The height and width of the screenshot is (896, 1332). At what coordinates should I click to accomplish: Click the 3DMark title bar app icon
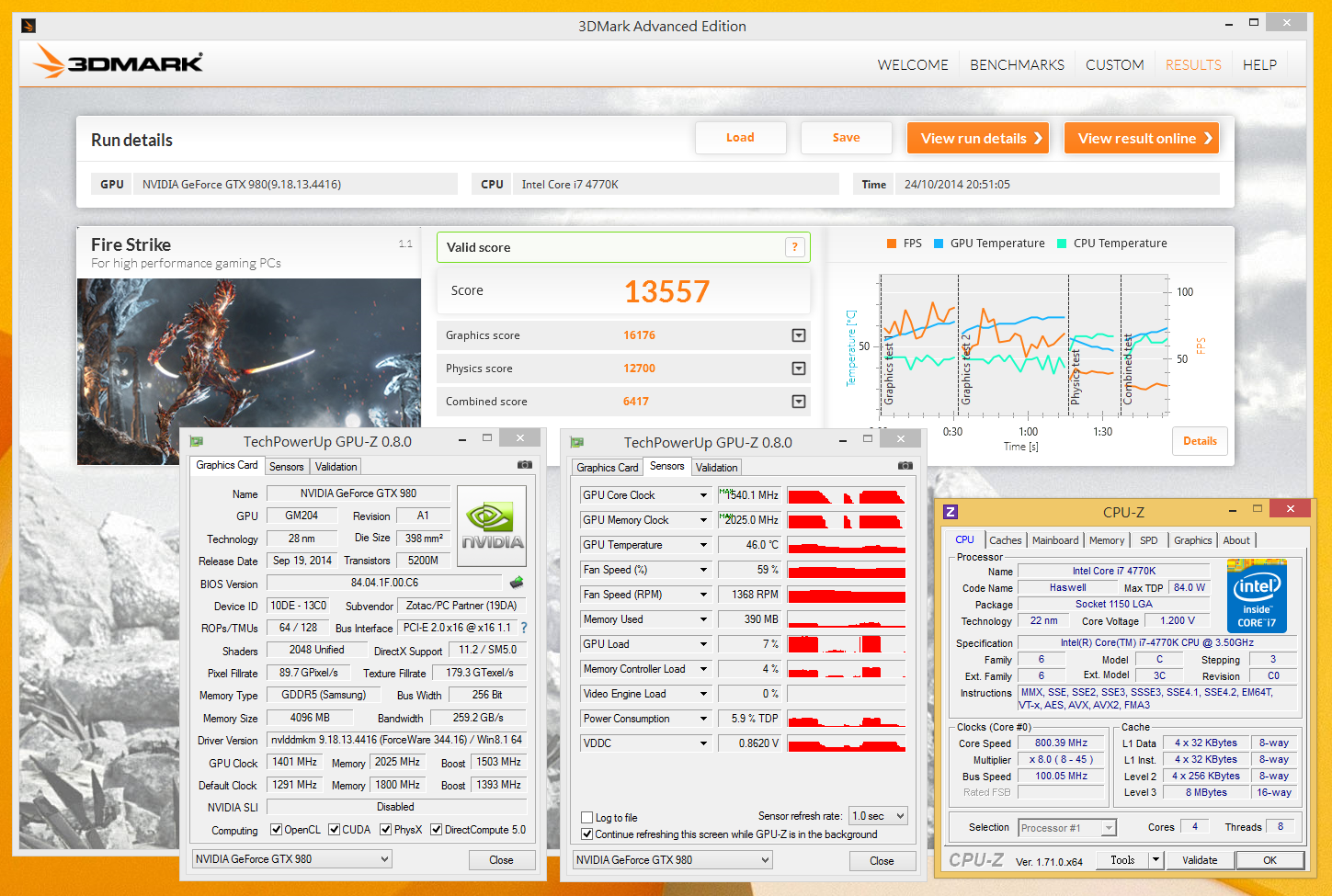point(28,26)
